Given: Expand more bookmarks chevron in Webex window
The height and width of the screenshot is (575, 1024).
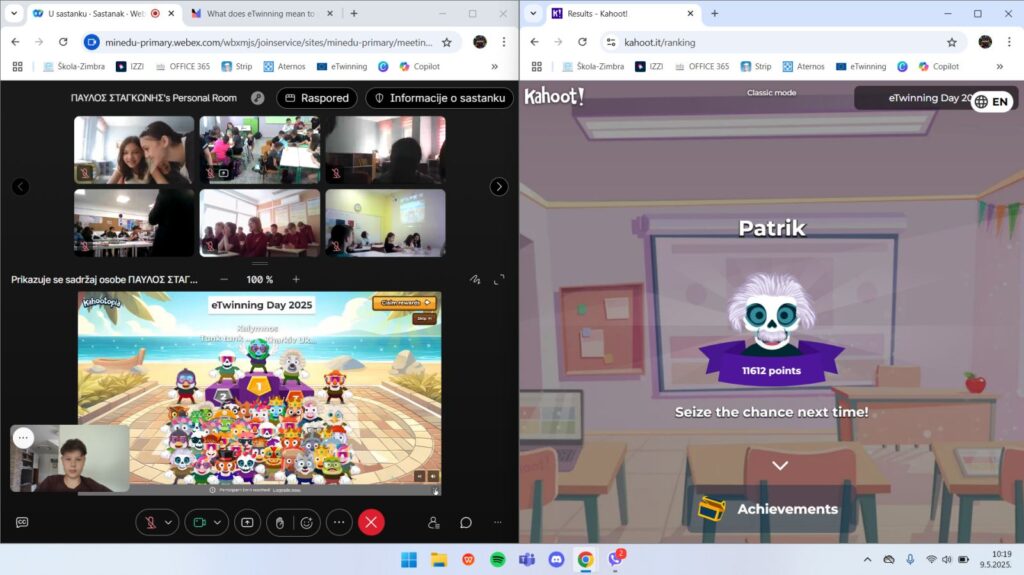Looking at the screenshot, I should 494,67.
